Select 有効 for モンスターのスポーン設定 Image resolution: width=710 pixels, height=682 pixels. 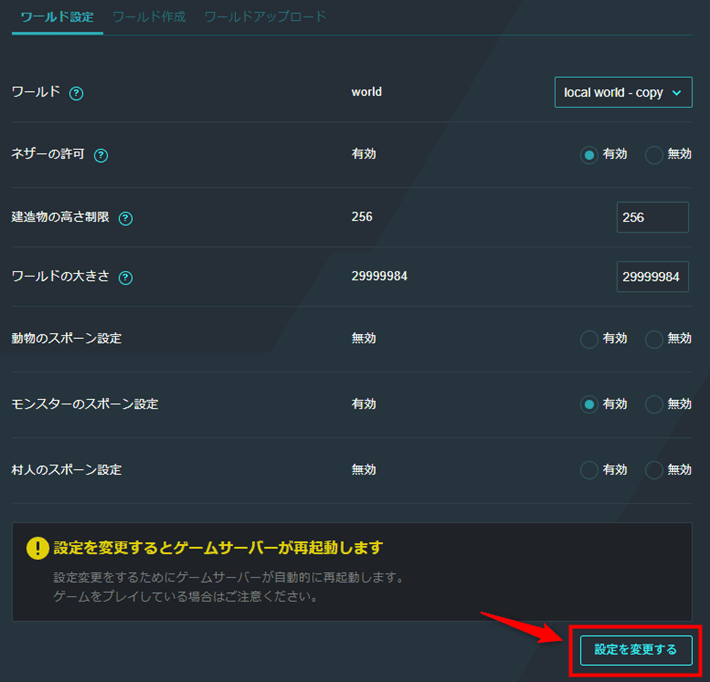[x=589, y=404]
